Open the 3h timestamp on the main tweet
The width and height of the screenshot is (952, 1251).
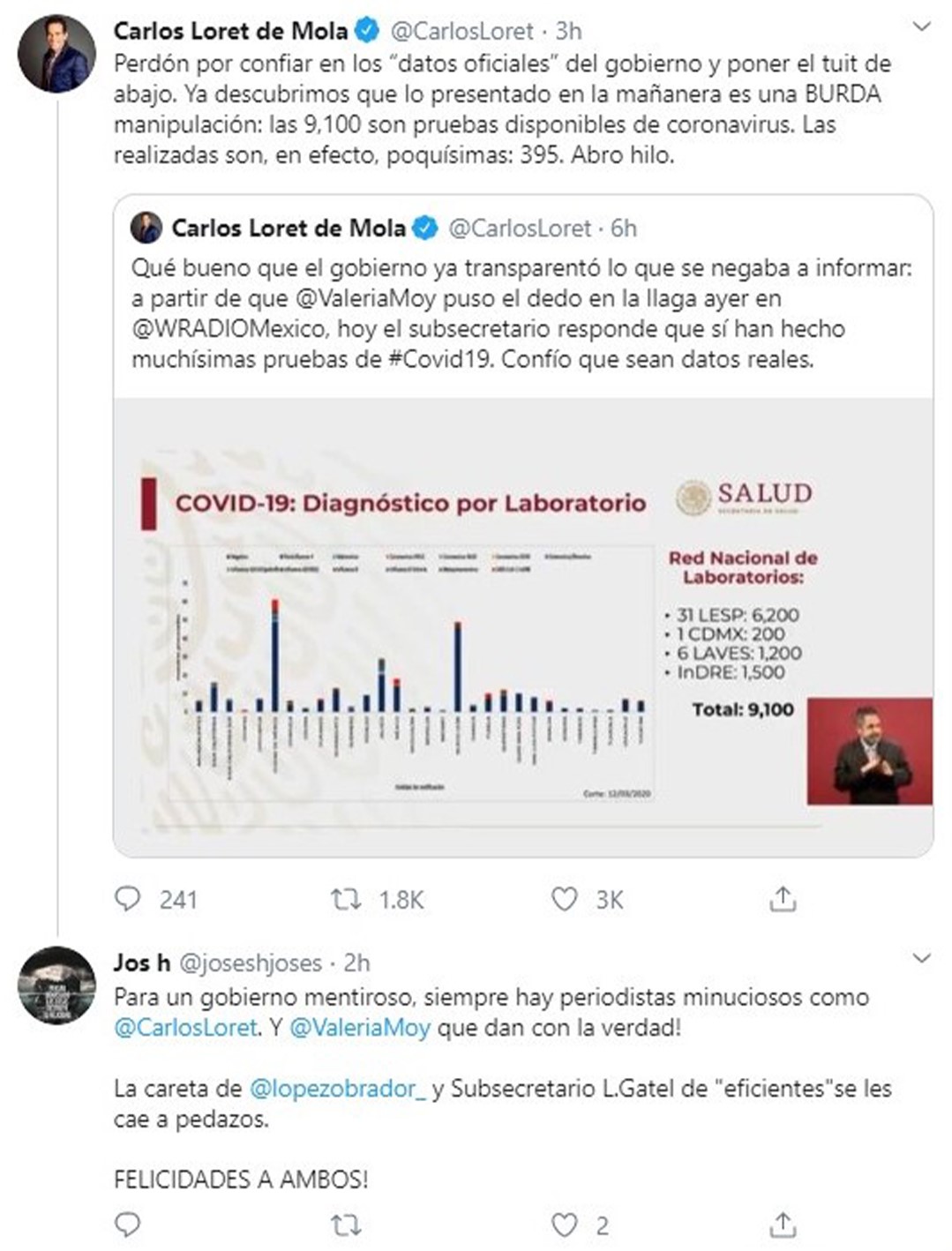568,31
